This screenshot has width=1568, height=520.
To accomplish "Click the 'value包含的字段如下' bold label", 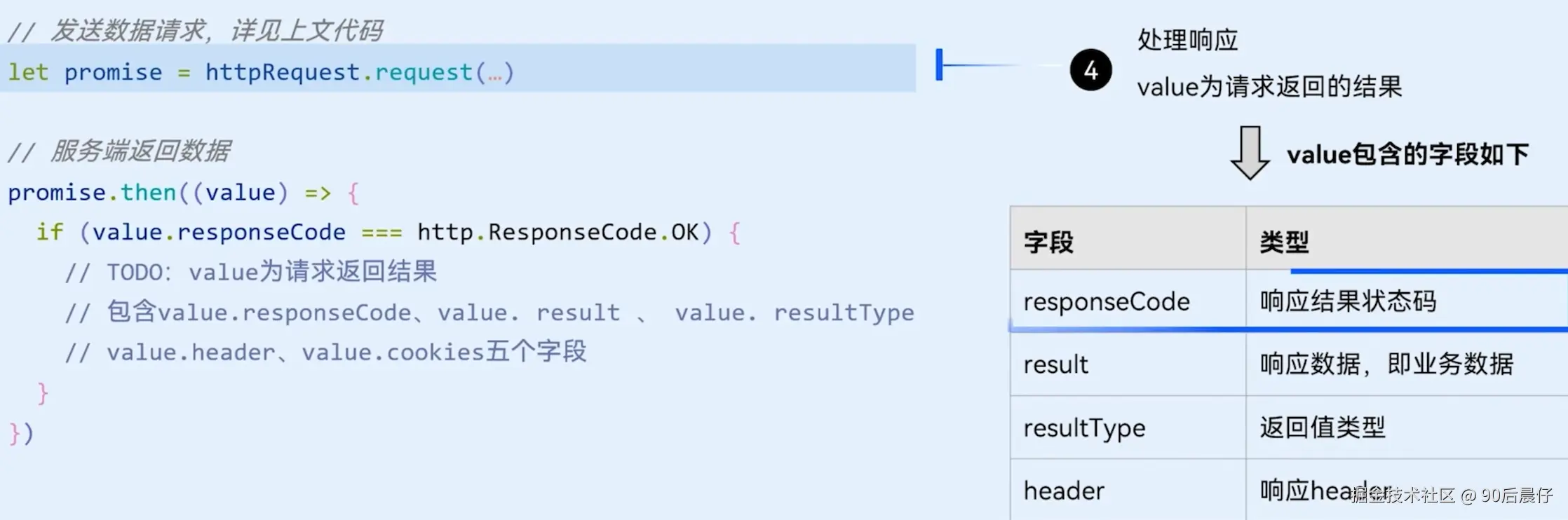I will 1407,154.
